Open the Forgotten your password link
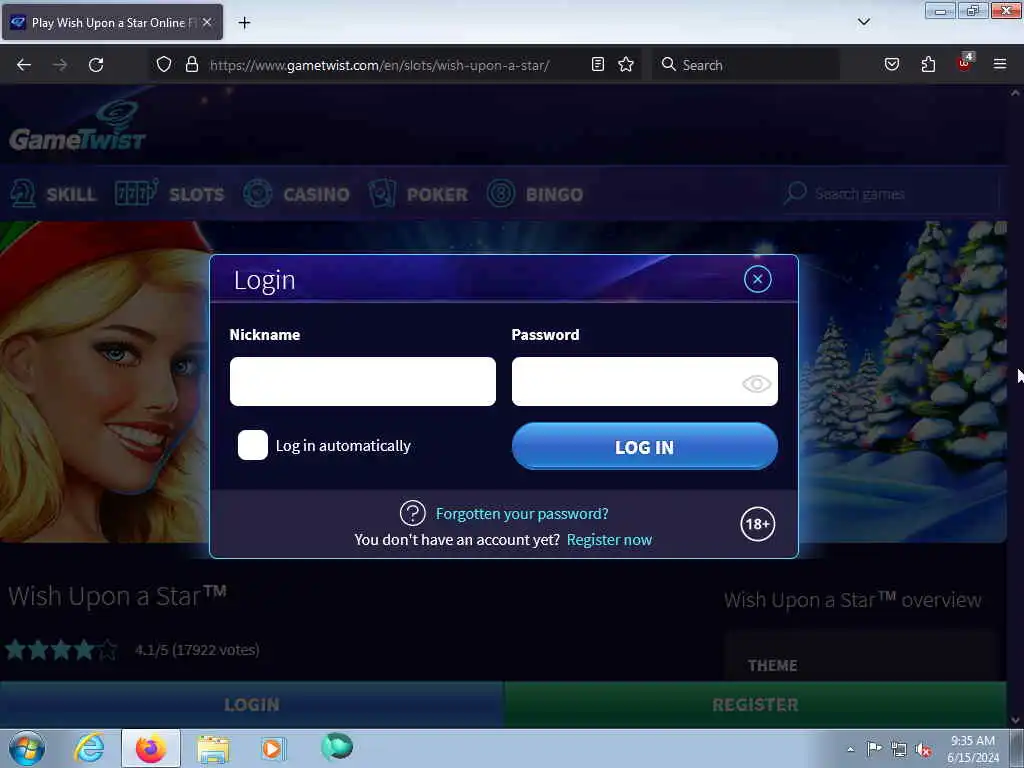1024x768 pixels. point(522,514)
